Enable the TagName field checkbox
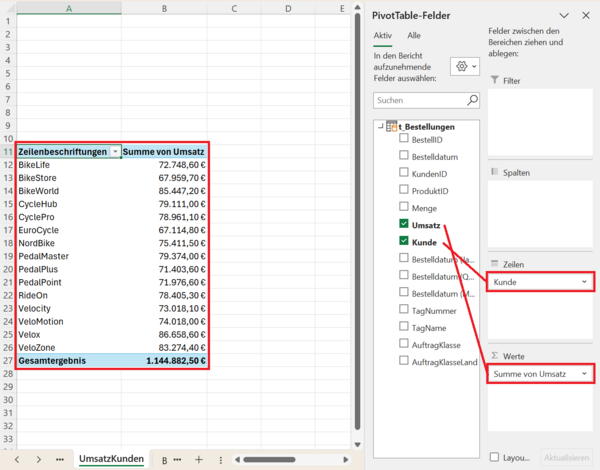 pos(403,327)
